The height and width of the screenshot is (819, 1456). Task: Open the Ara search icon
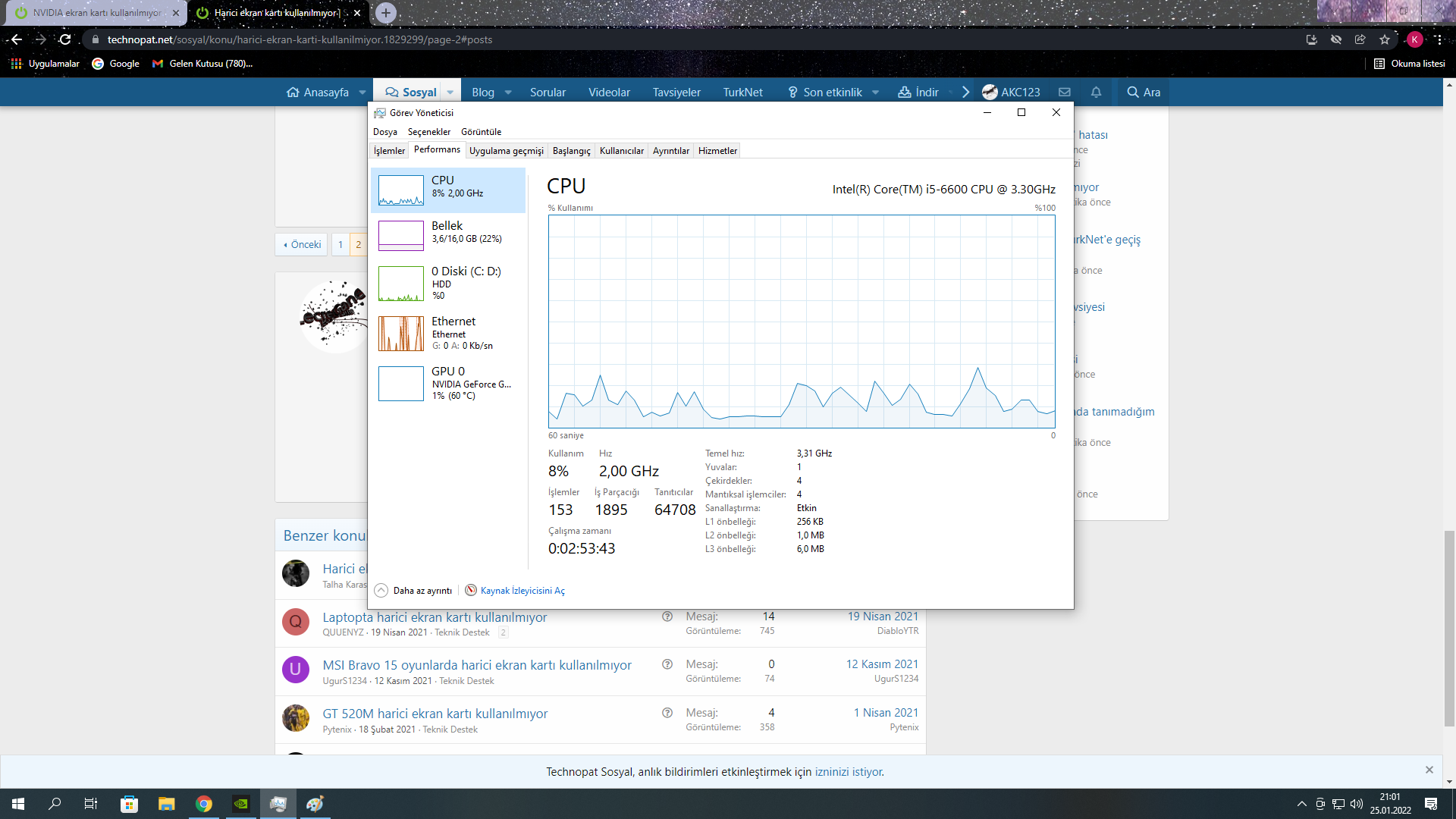point(1144,92)
